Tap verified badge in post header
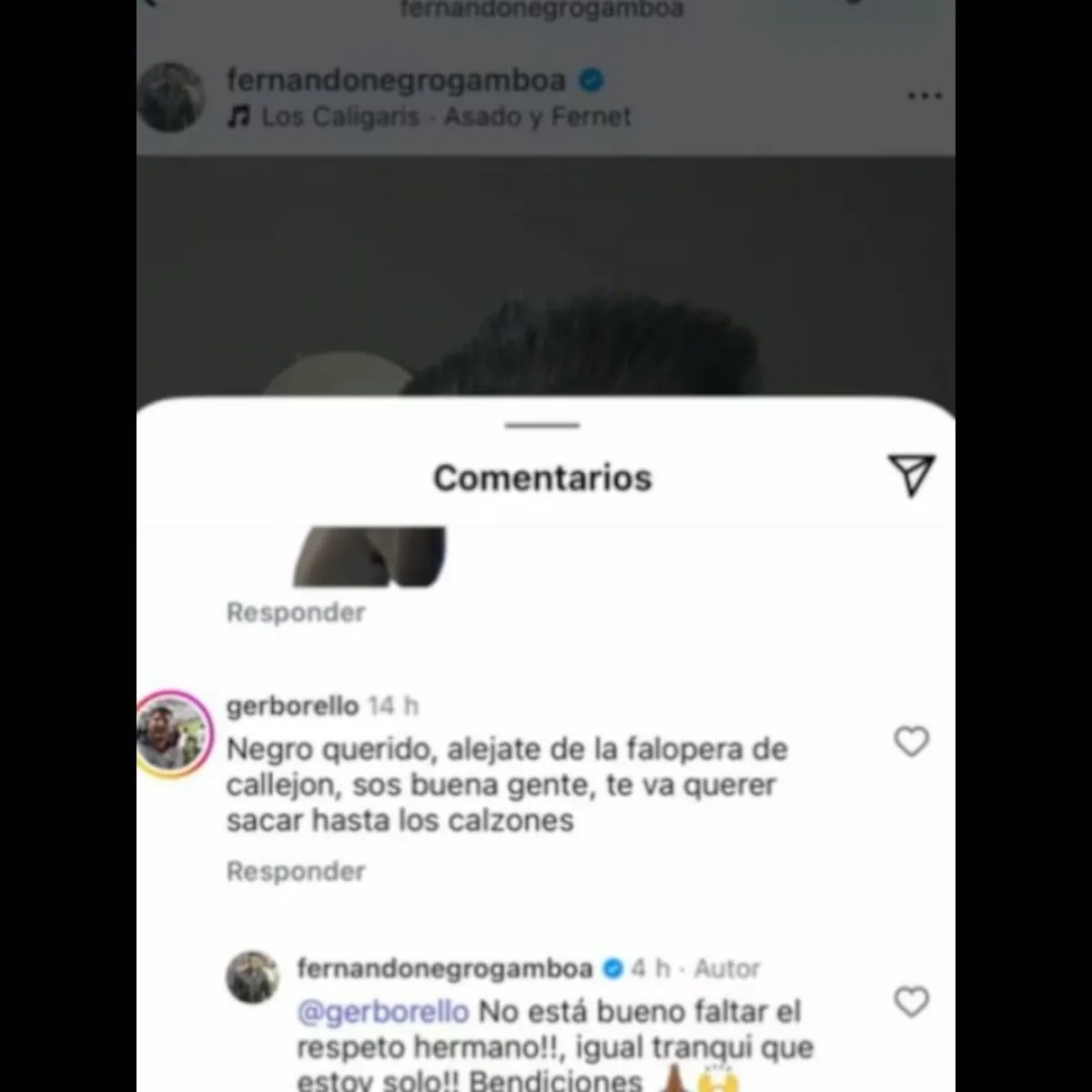The height and width of the screenshot is (1092, 1092). pyautogui.click(x=591, y=80)
